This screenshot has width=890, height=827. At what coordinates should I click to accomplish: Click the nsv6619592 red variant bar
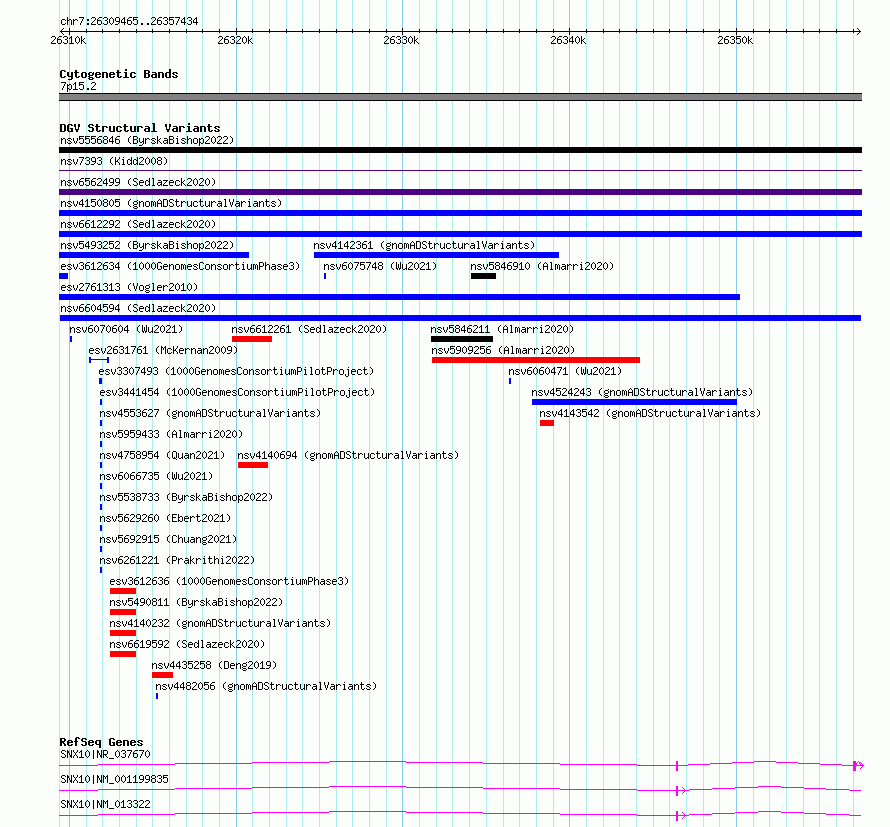[123, 654]
